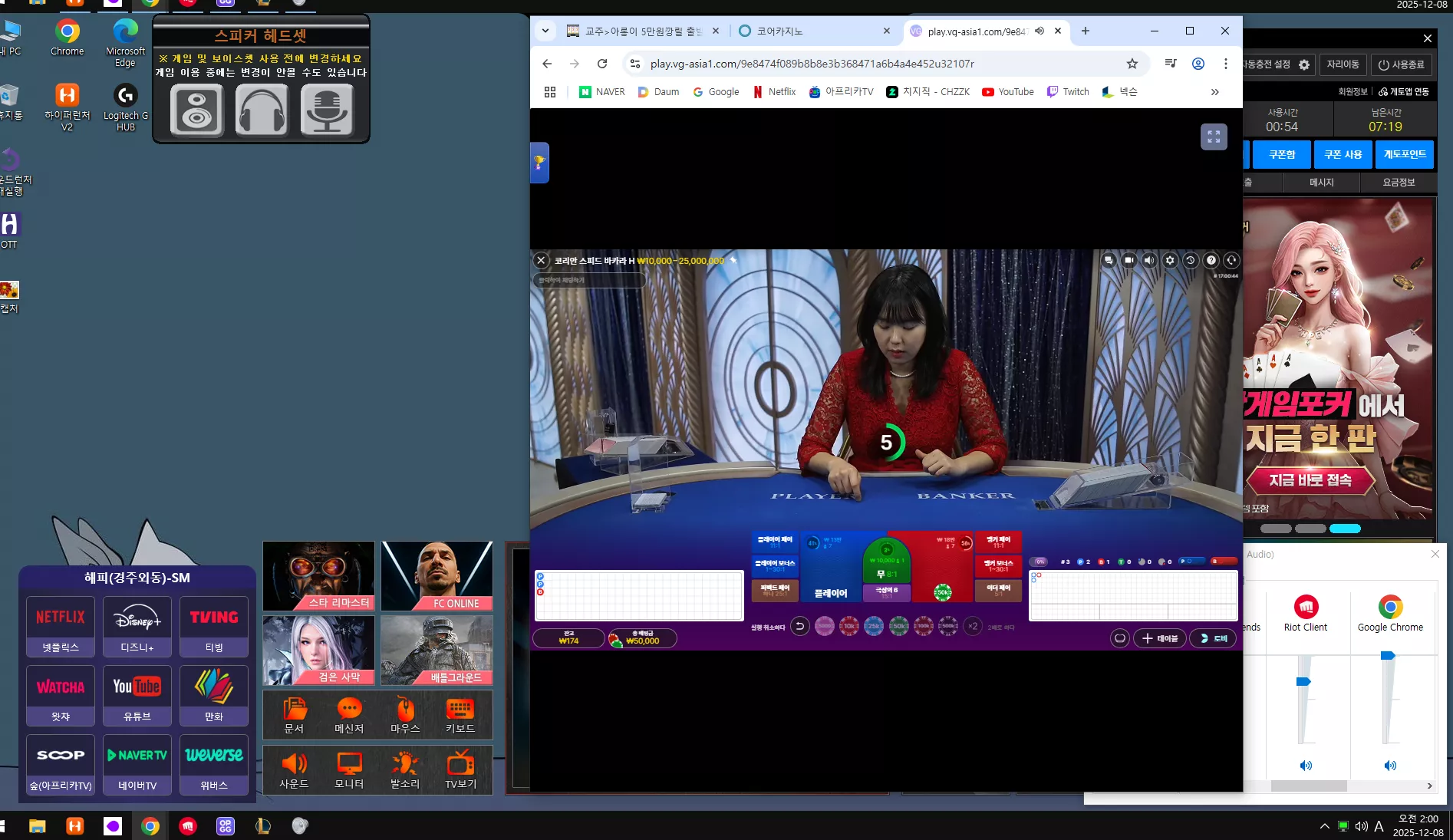Undo last bet with the undo arrow

799,626
